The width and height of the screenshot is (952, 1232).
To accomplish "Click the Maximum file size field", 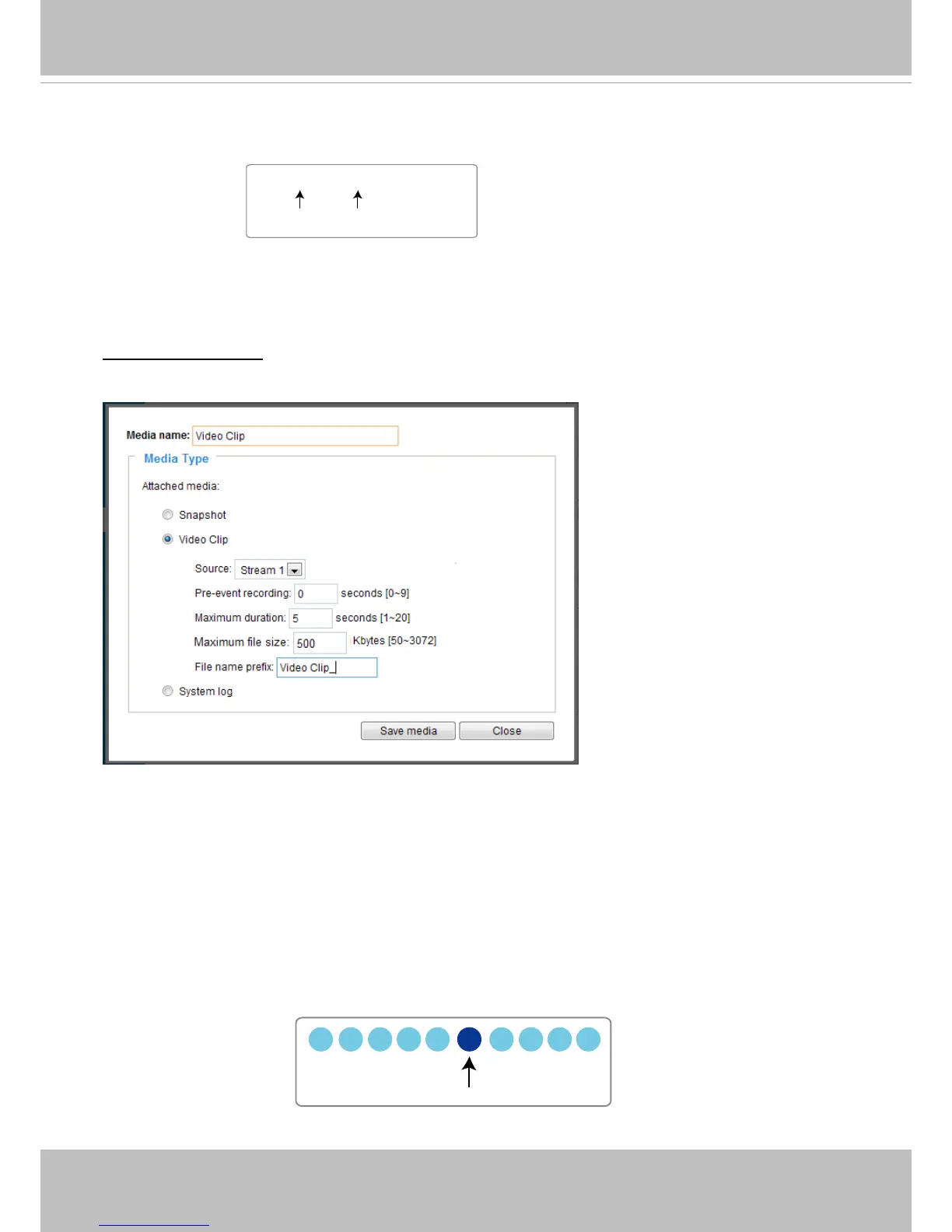I will (320, 643).
